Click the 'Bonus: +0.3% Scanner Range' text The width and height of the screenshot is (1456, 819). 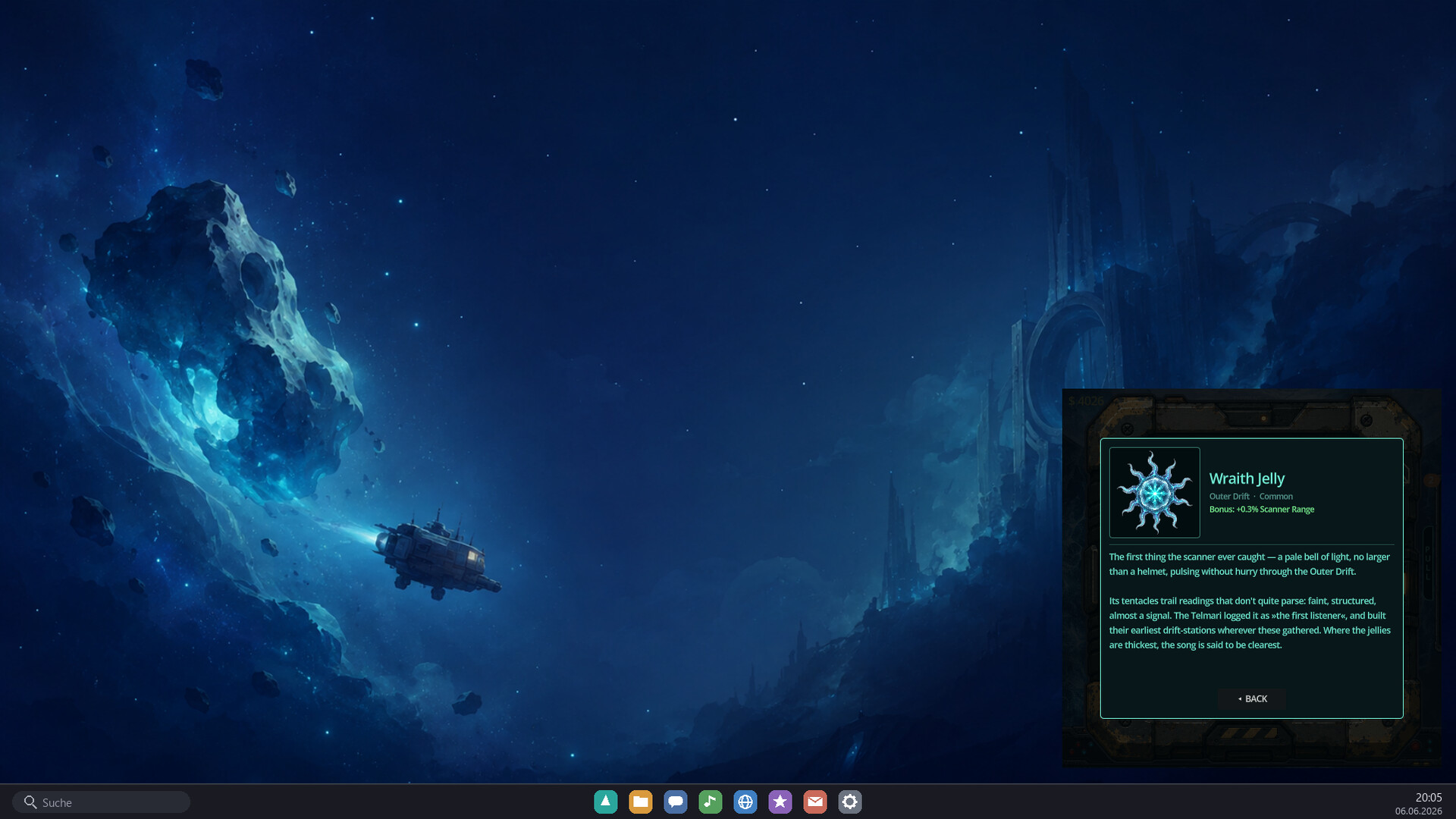1262,510
